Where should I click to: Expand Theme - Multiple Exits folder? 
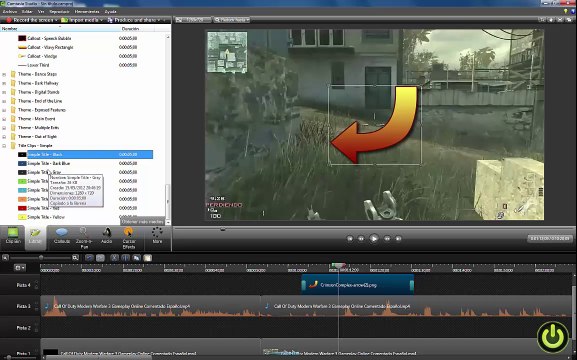4,128
